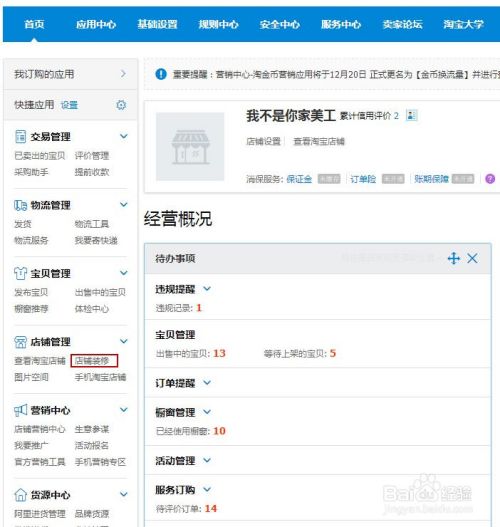Open 我要寄快递

[x=96, y=240]
